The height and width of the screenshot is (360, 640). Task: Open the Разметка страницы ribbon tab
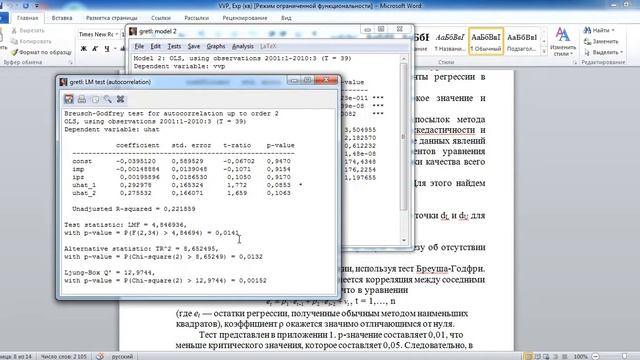tap(111, 18)
